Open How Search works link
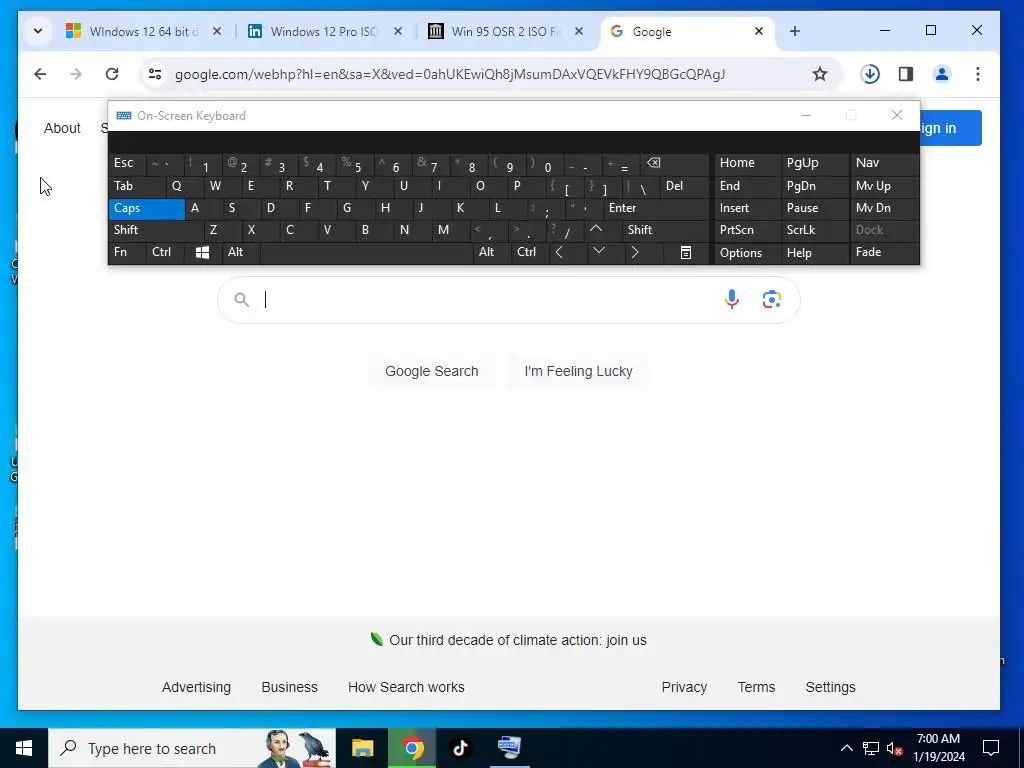The width and height of the screenshot is (1024, 768). (x=406, y=687)
